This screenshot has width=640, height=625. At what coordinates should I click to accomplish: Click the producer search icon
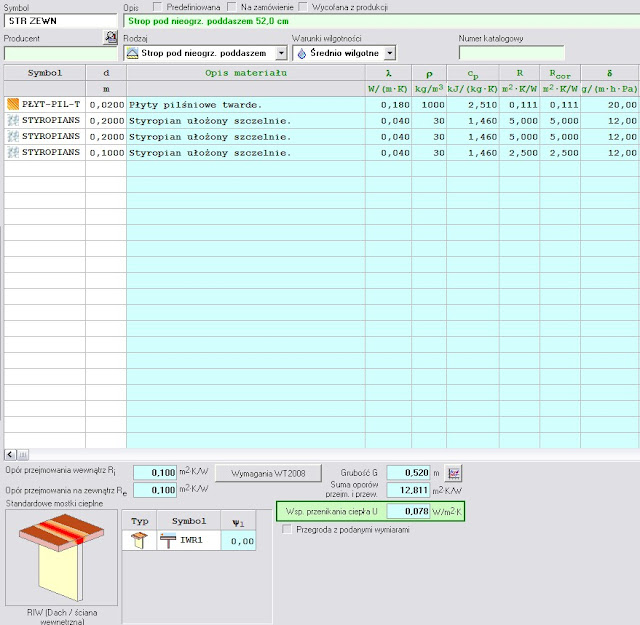coord(110,37)
